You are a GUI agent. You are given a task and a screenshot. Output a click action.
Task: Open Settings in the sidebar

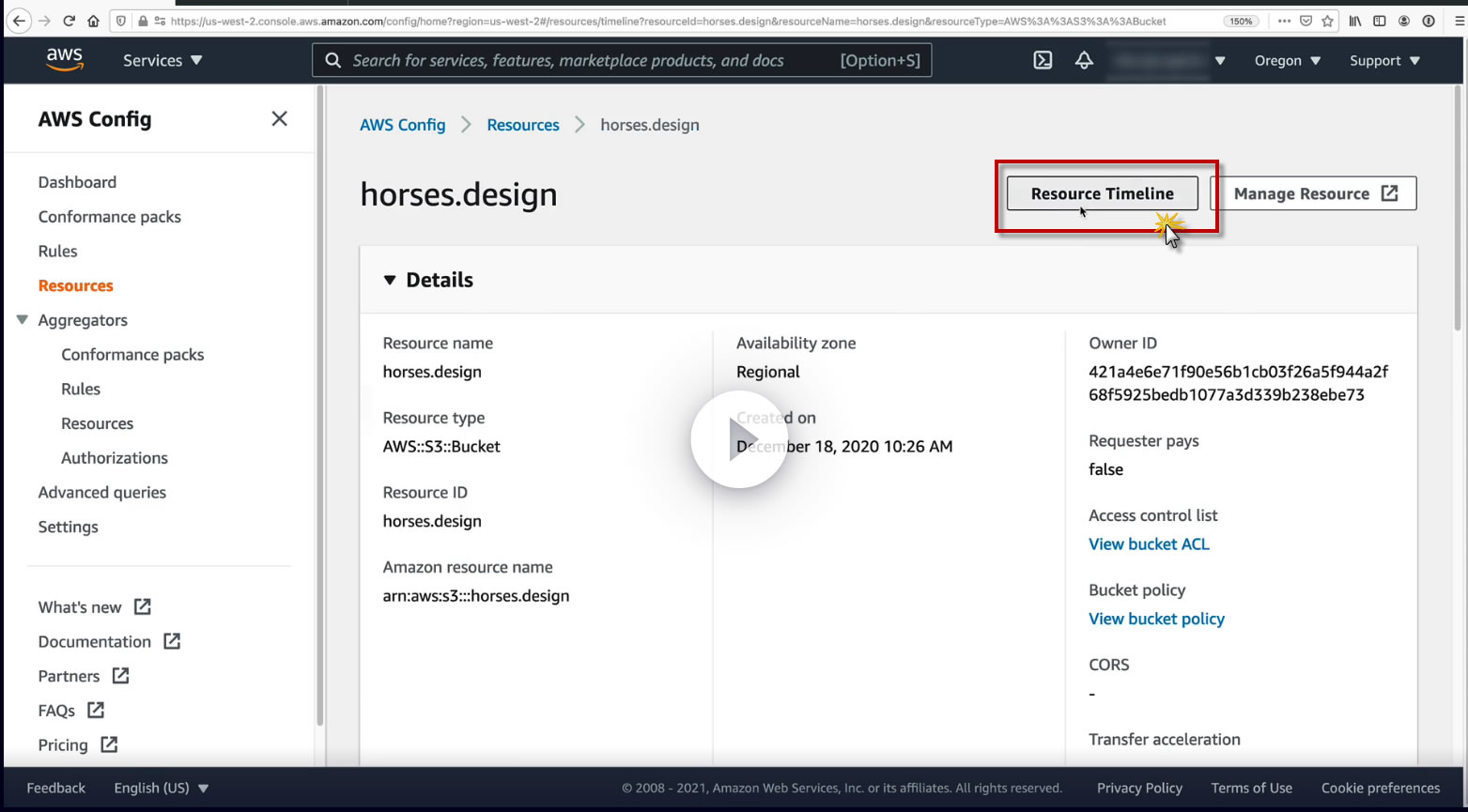(x=68, y=527)
